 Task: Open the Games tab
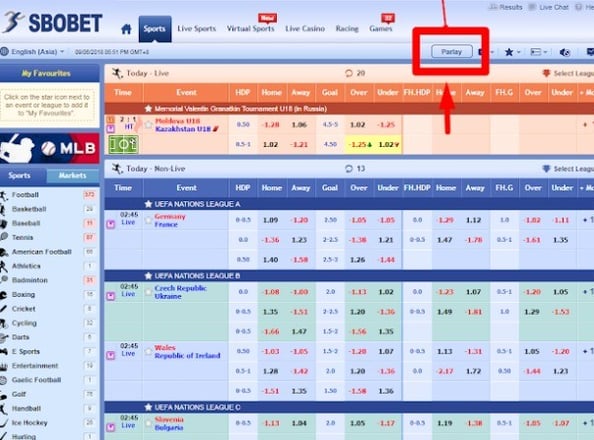381,29
